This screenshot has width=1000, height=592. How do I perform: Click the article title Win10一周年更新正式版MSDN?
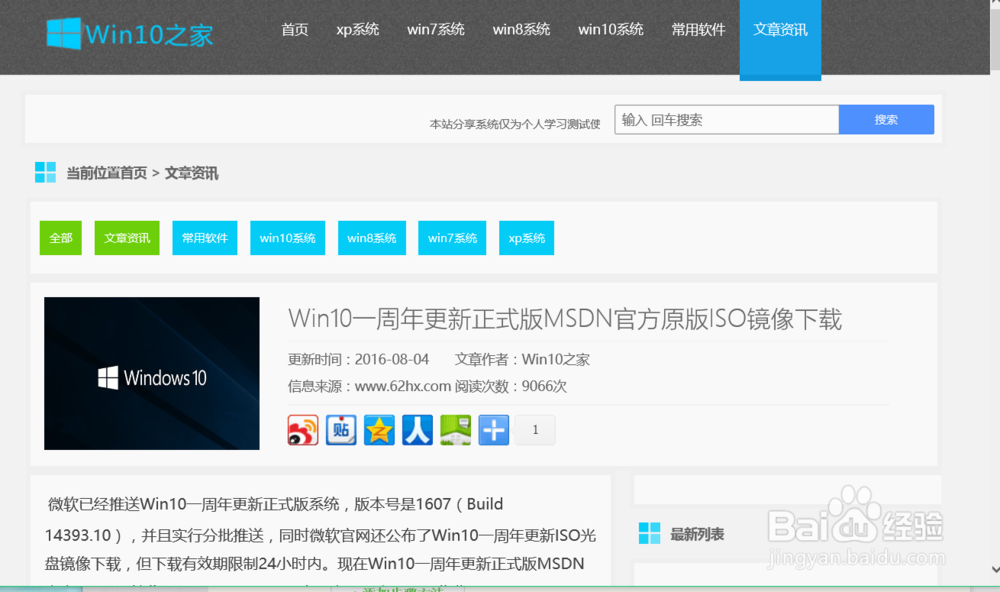click(565, 318)
